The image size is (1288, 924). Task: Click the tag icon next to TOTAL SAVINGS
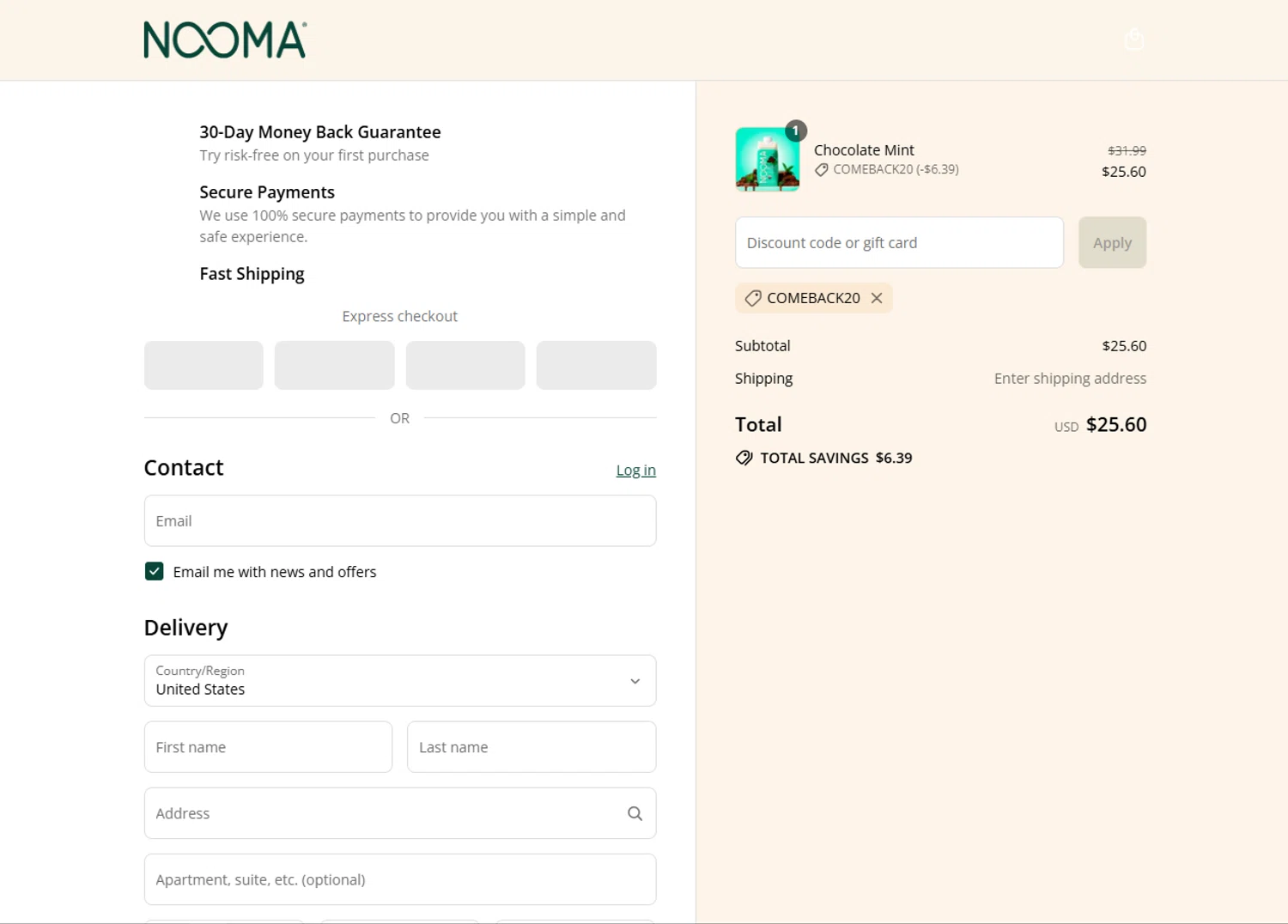tap(744, 458)
